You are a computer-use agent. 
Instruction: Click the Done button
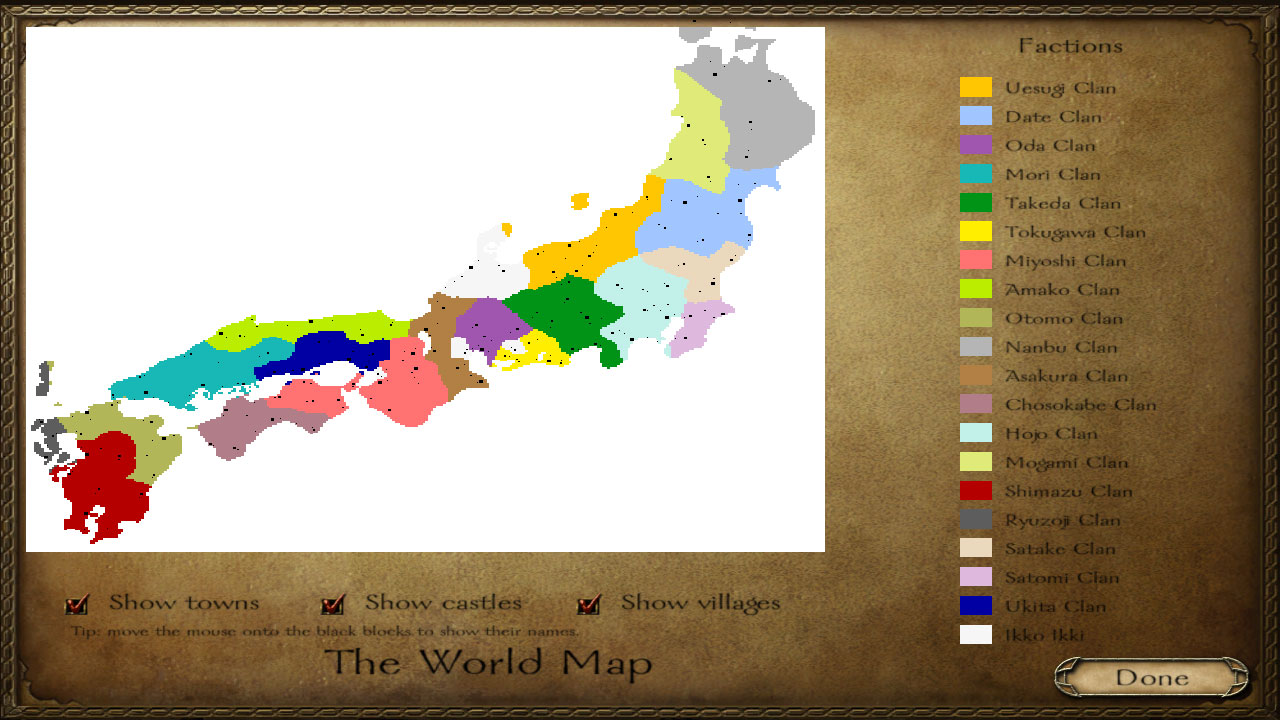[x=1151, y=677]
